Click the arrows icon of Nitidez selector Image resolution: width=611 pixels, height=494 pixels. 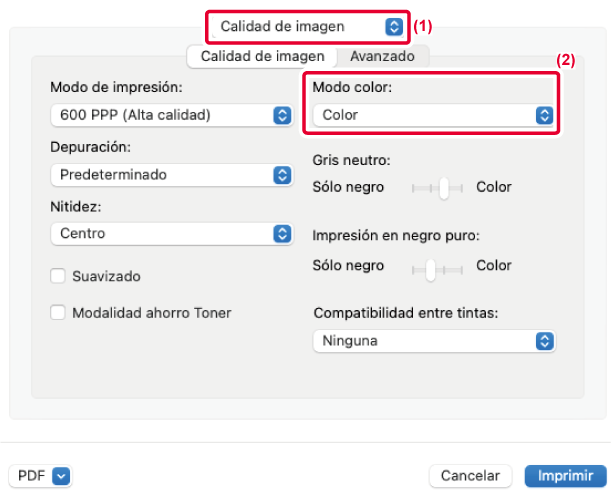click(x=281, y=233)
